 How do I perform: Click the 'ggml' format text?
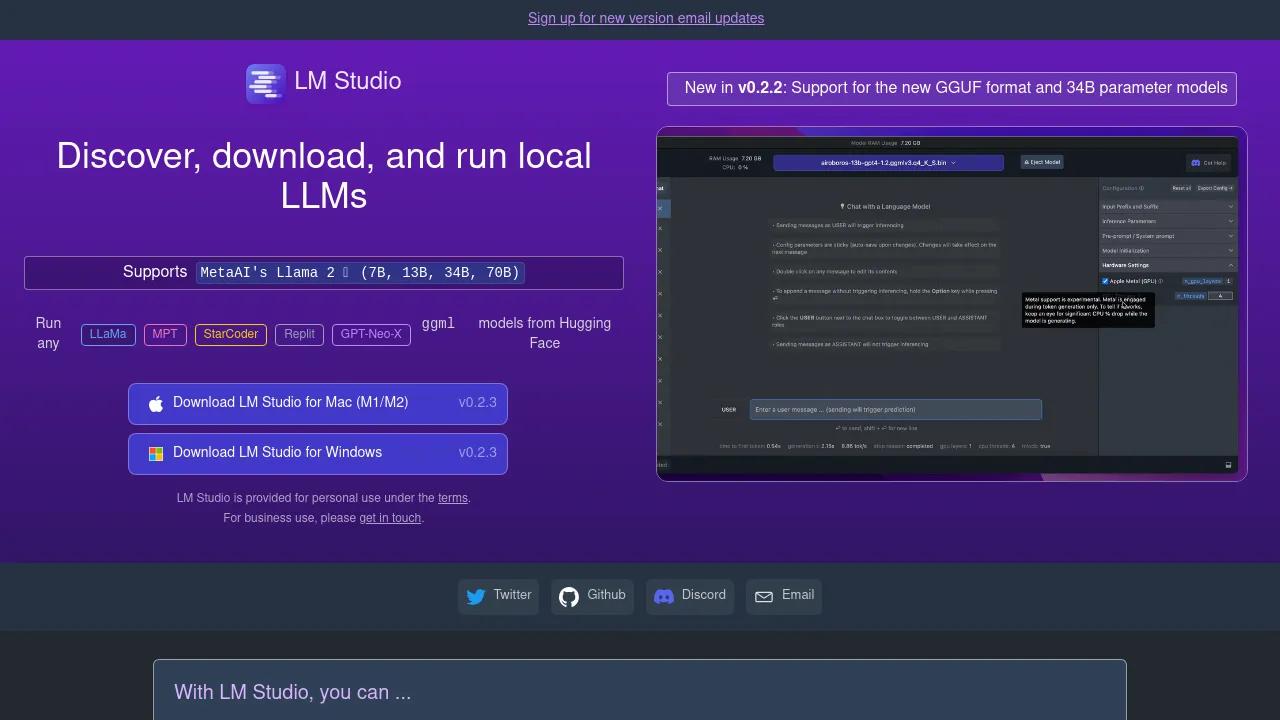tap(438, 324)
